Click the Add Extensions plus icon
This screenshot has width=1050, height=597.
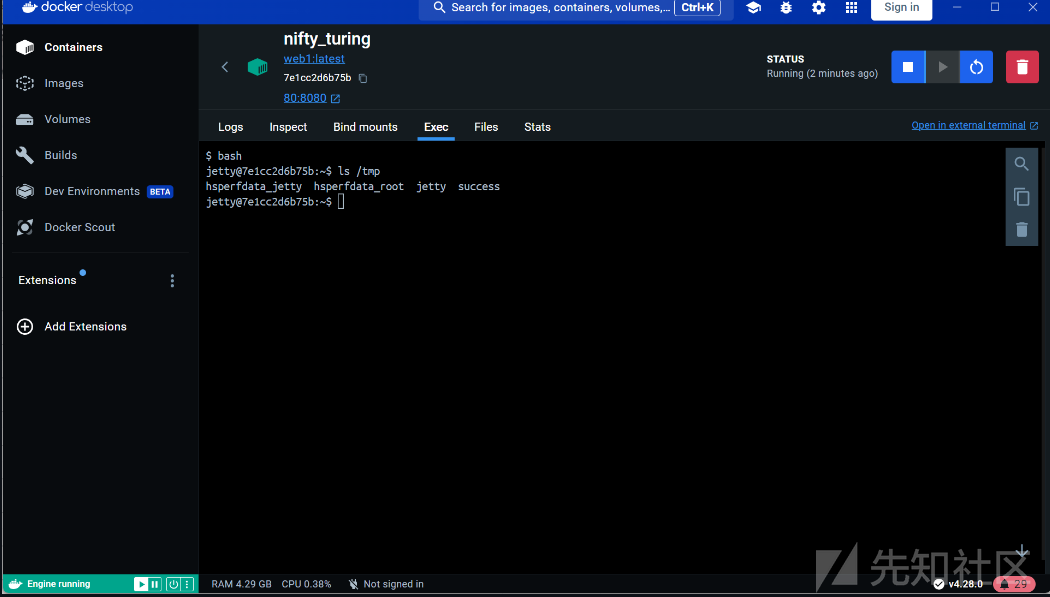(25, 327)
